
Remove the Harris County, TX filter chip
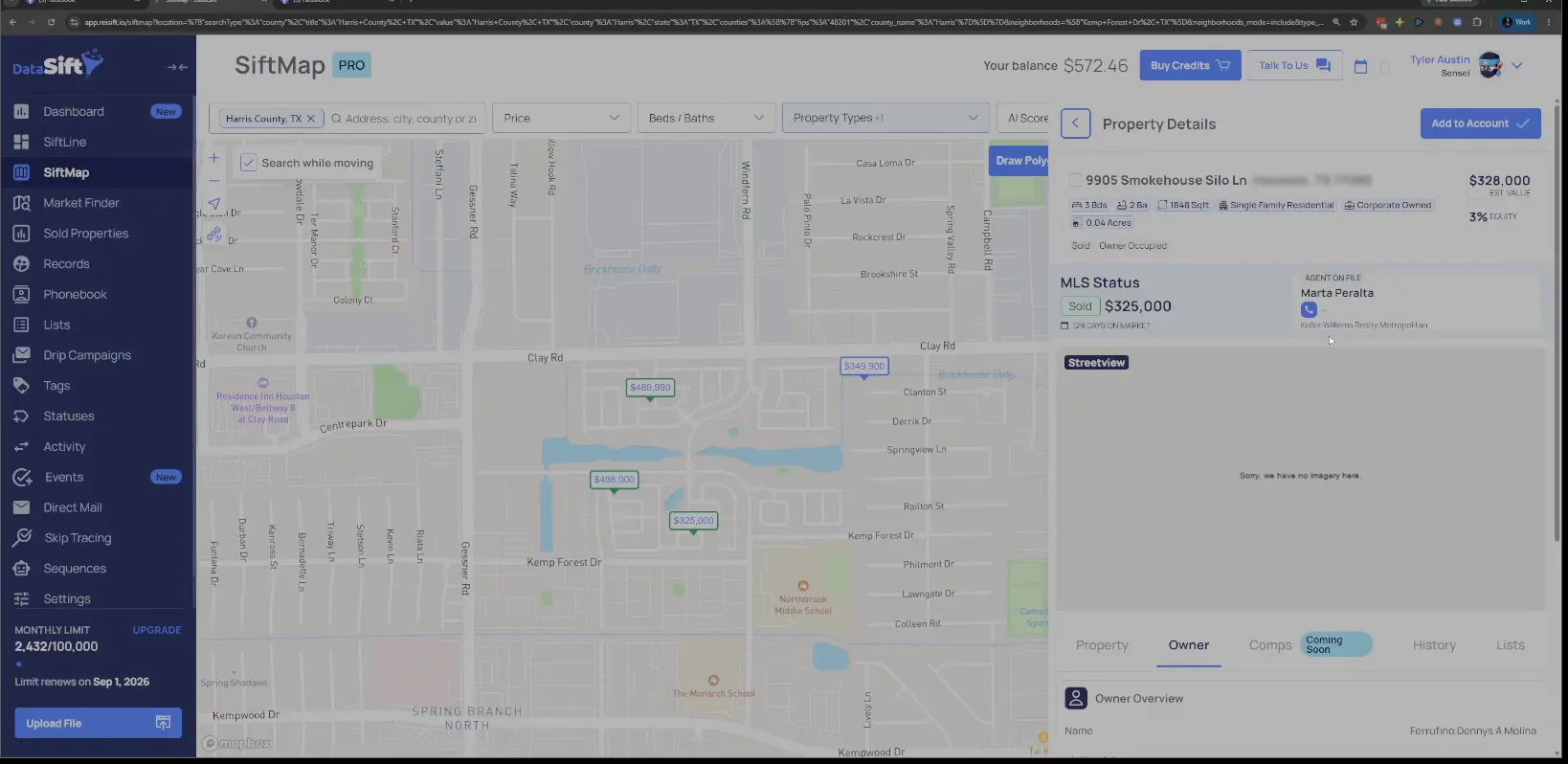[310, 119]
